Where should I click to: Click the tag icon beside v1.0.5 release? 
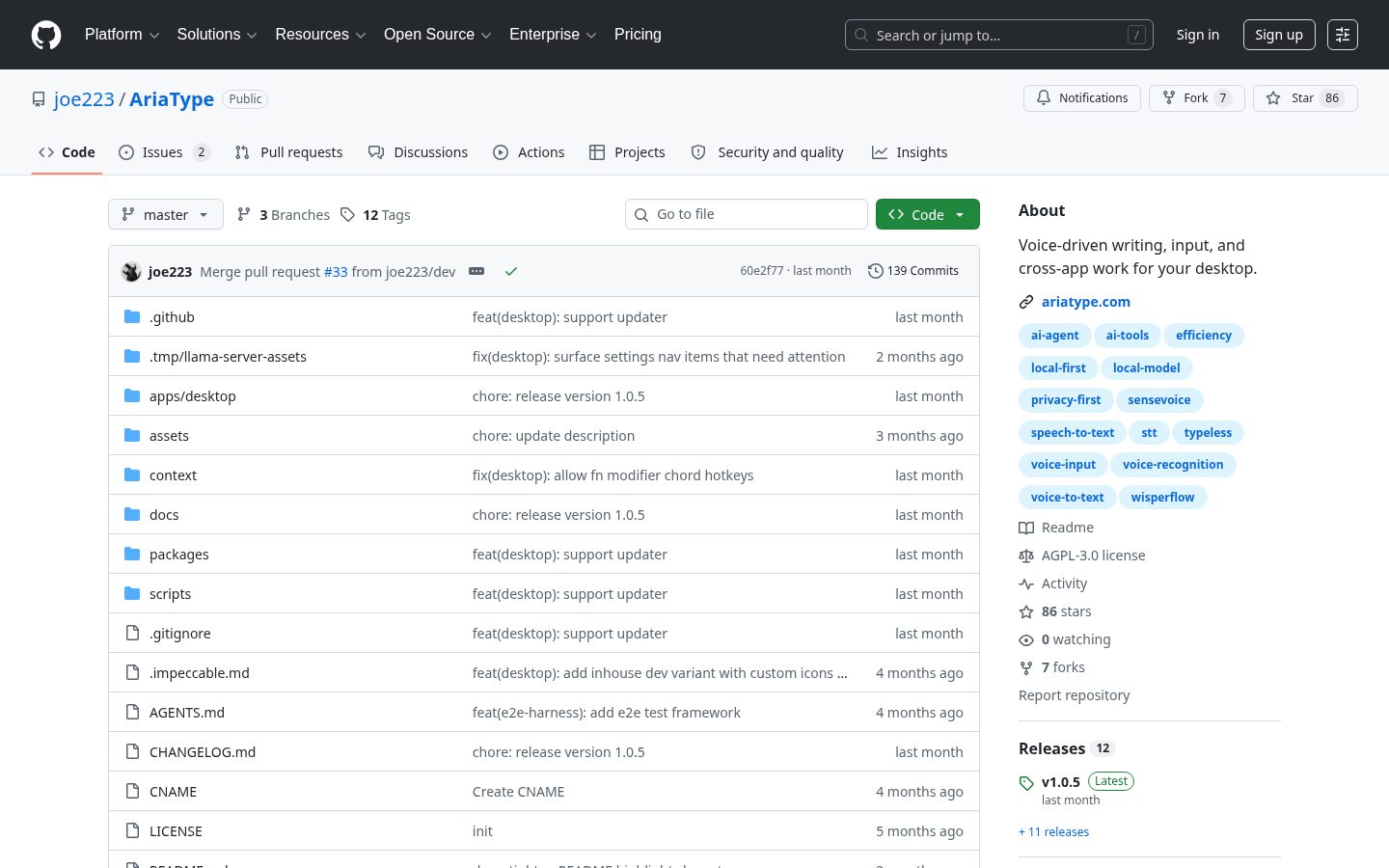click(1026, 783)
